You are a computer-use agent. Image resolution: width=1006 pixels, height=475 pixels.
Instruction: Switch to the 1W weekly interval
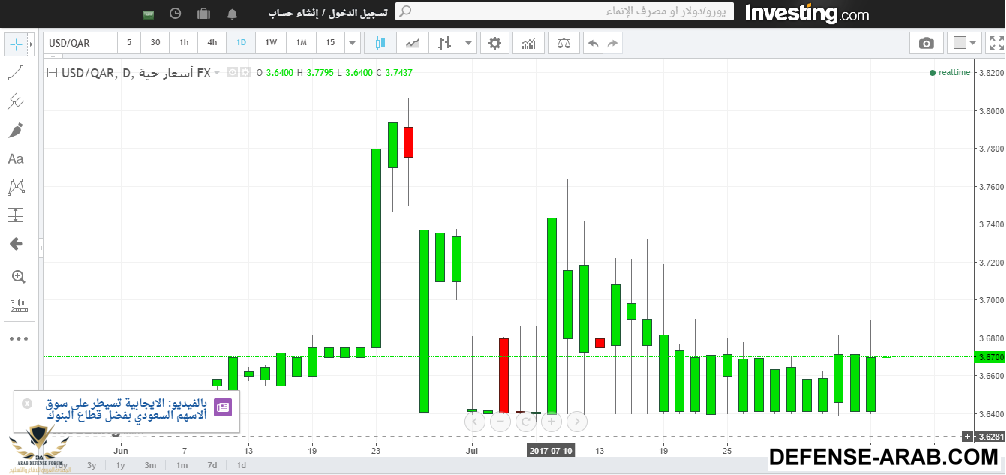tap(271, 43)
